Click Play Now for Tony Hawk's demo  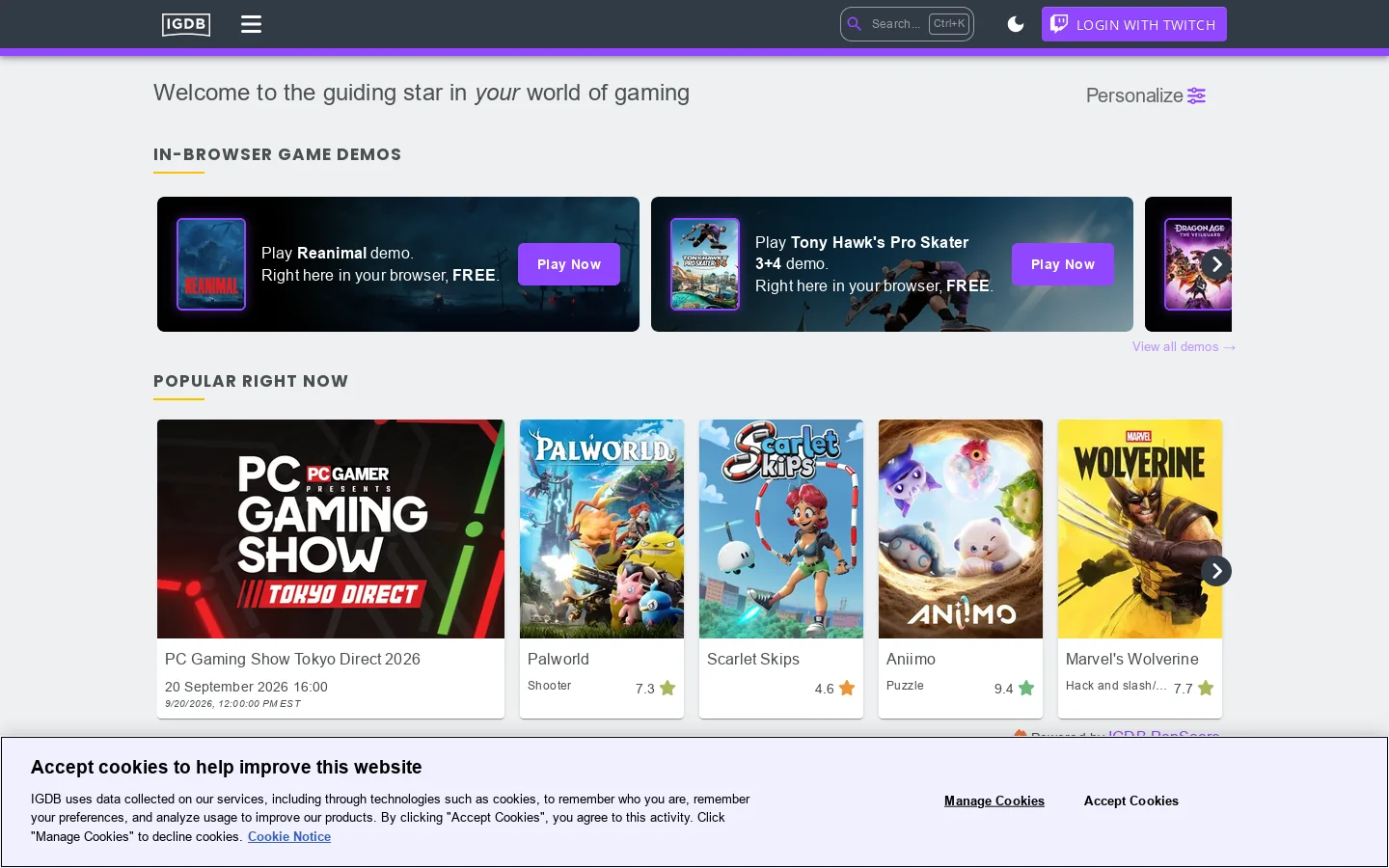coord(1063,264)
